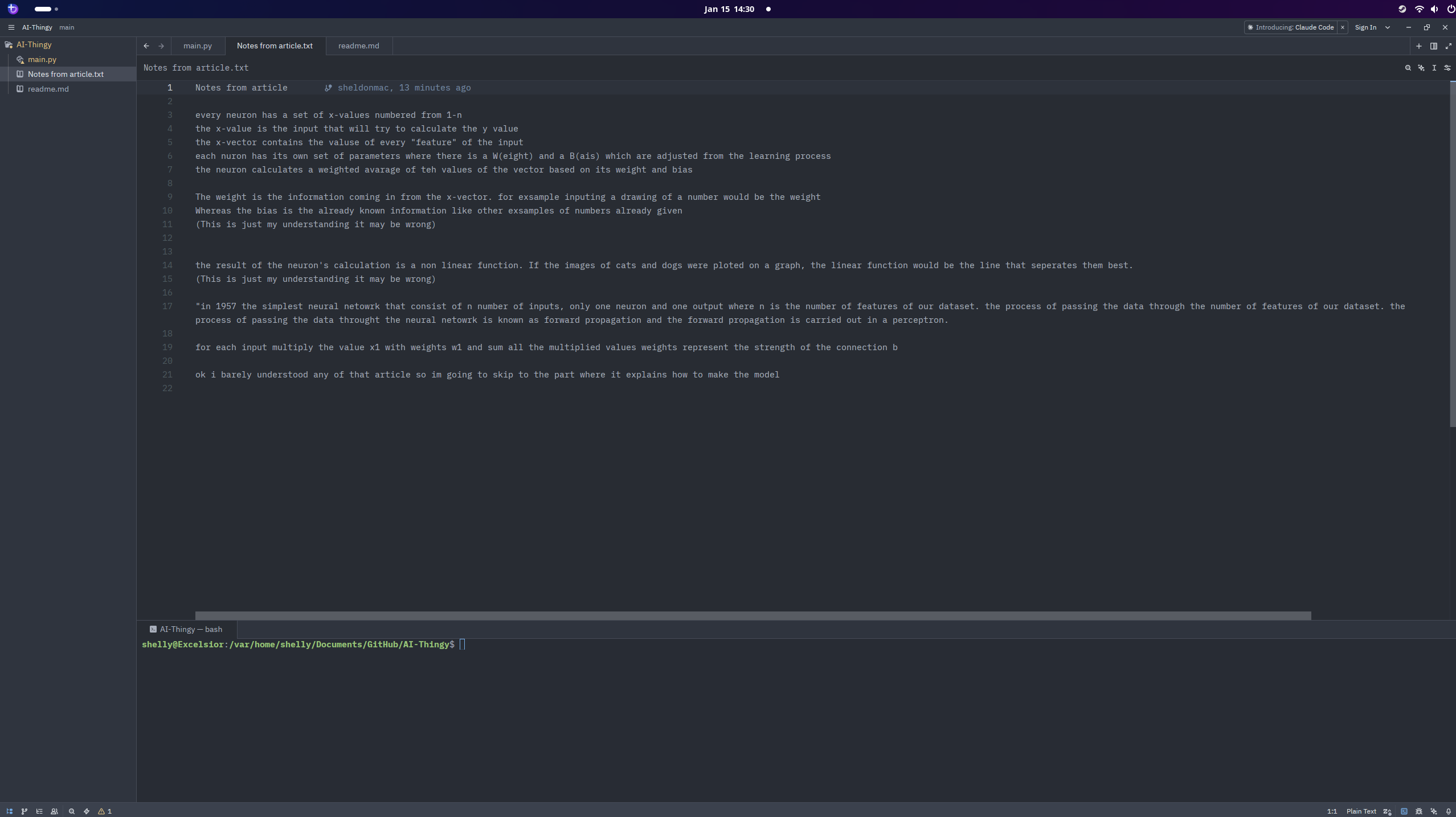1456x817 pixels.
Task: Toggle the terminal panel icon in status bar
Action: pyautogui.click(x=1404, y=811)
